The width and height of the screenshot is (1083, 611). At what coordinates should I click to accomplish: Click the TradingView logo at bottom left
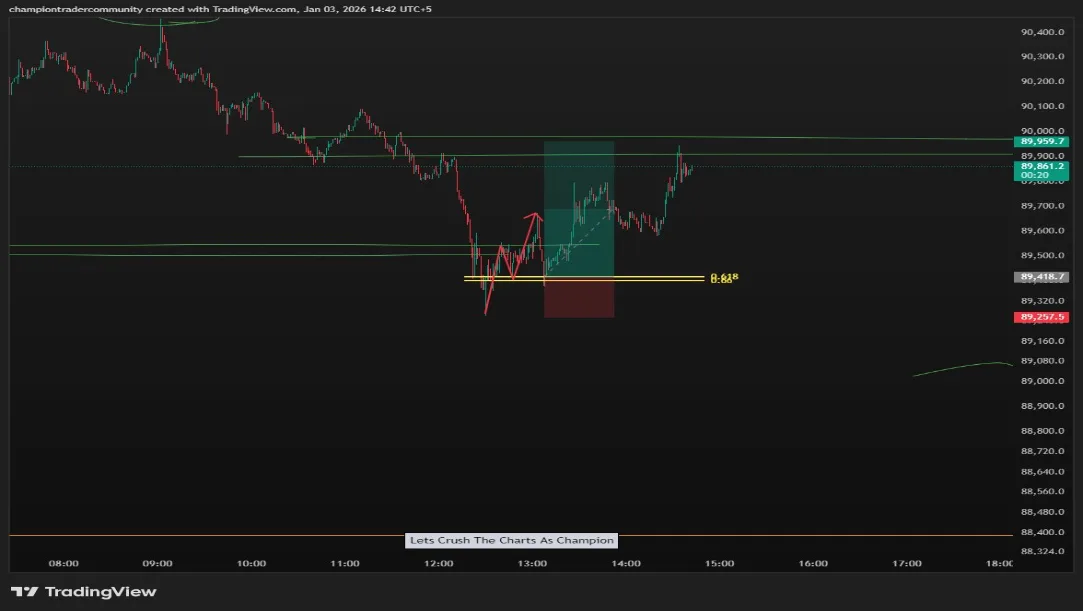click(x=83, y=591)
